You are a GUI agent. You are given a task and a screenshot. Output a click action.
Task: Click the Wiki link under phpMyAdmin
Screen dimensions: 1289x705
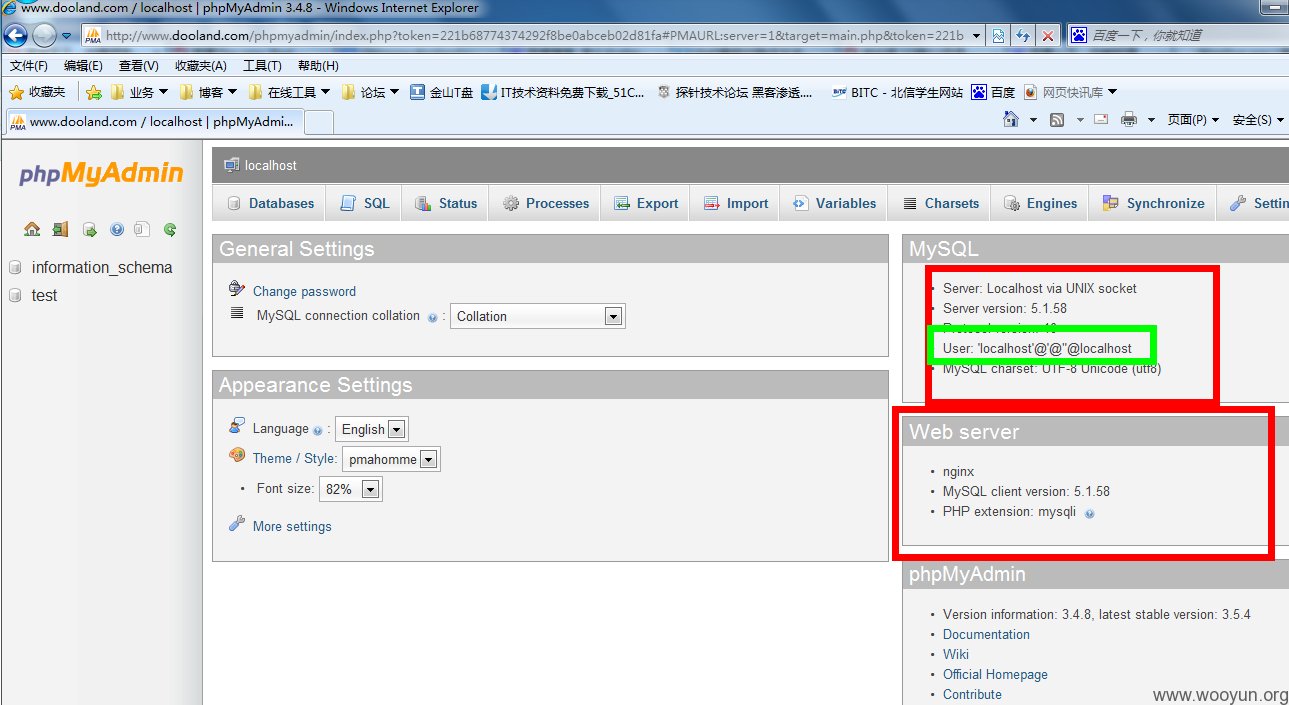click(x=956, y=655)
